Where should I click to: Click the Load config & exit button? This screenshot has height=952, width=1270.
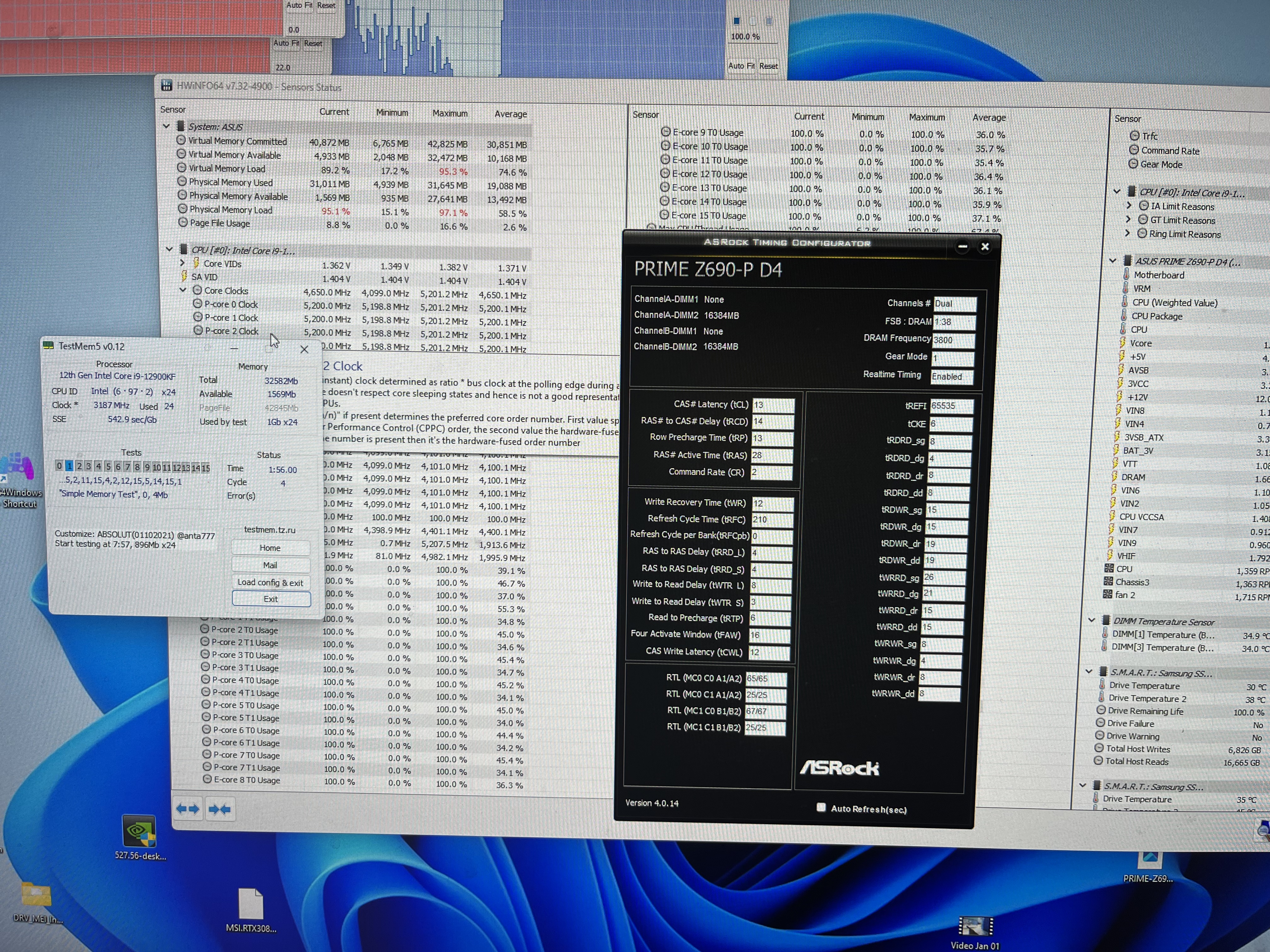click(x=271, y=582)
